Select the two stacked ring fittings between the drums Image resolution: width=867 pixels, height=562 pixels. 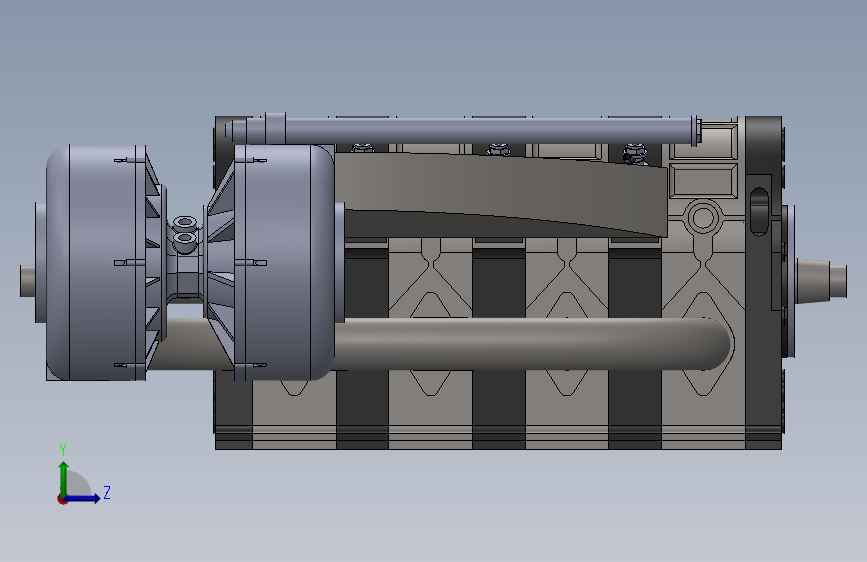point(185,235)
